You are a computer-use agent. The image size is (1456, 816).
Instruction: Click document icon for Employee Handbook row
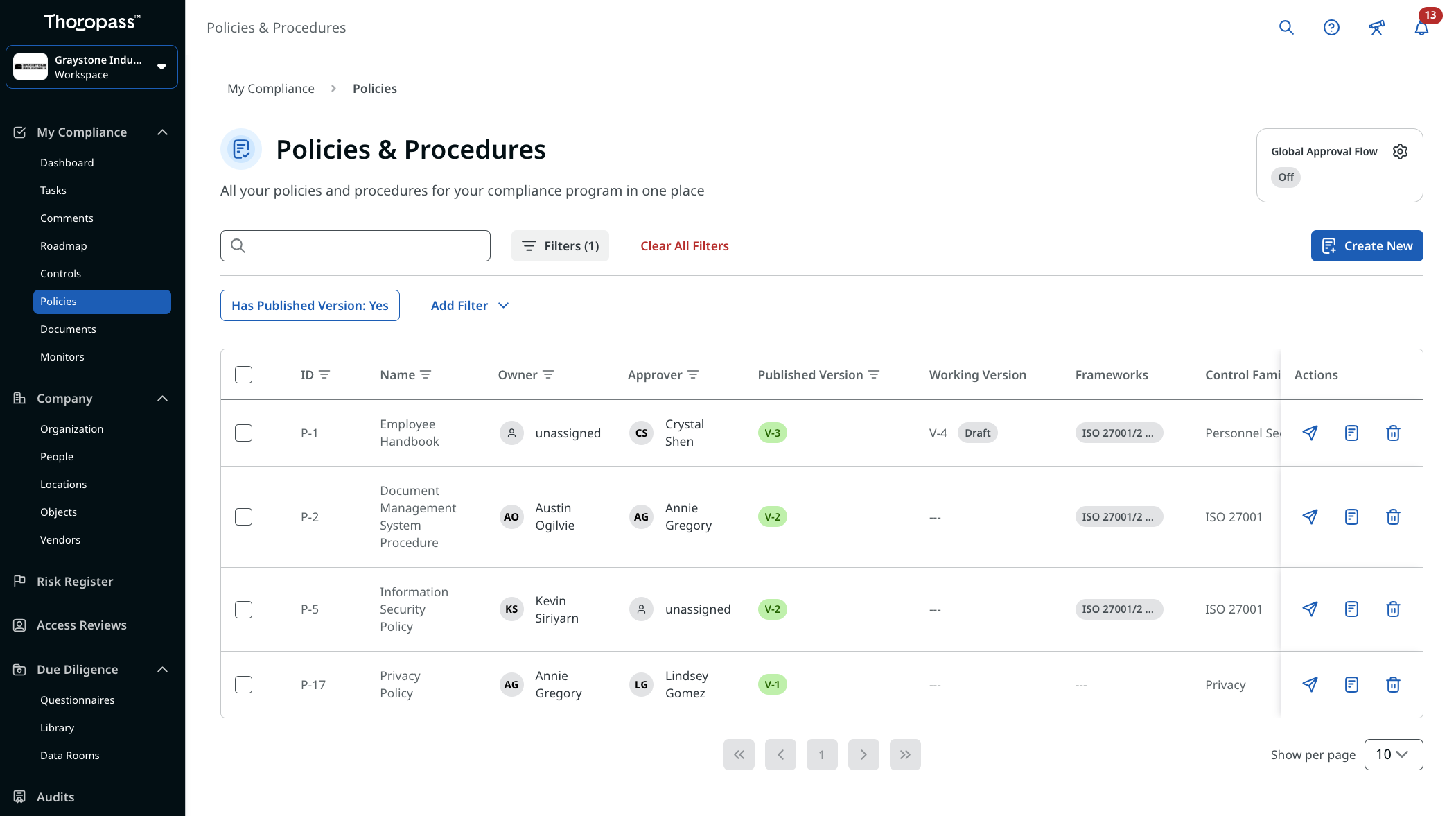click(x=1351, y=433)
